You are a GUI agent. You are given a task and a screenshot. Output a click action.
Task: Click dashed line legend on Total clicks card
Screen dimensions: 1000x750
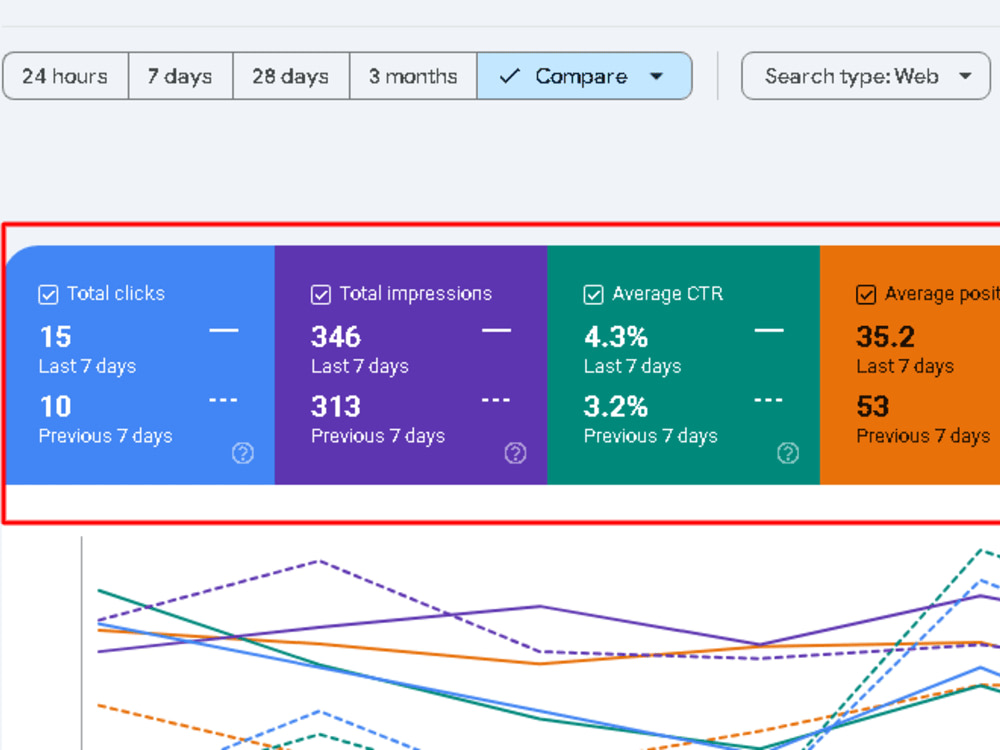pyautogui.click(x=223, y=401)
